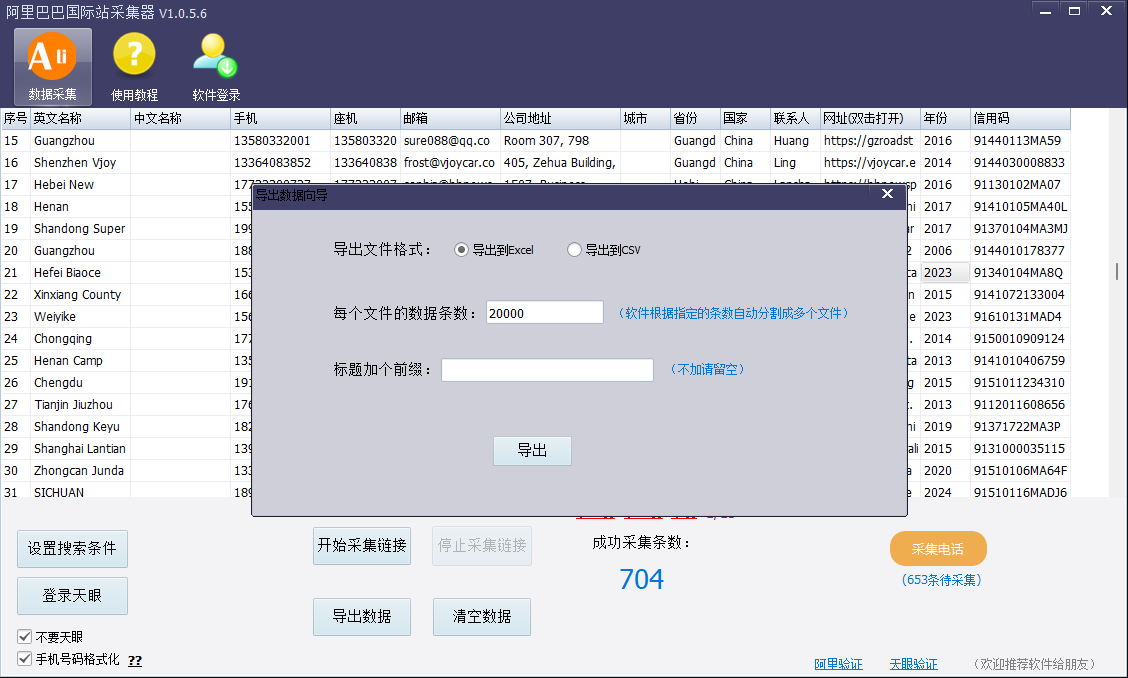This screenshot has width=1128, height=678.
Task: Toggle the 不要天眼 checkbox
Action: 24,637
